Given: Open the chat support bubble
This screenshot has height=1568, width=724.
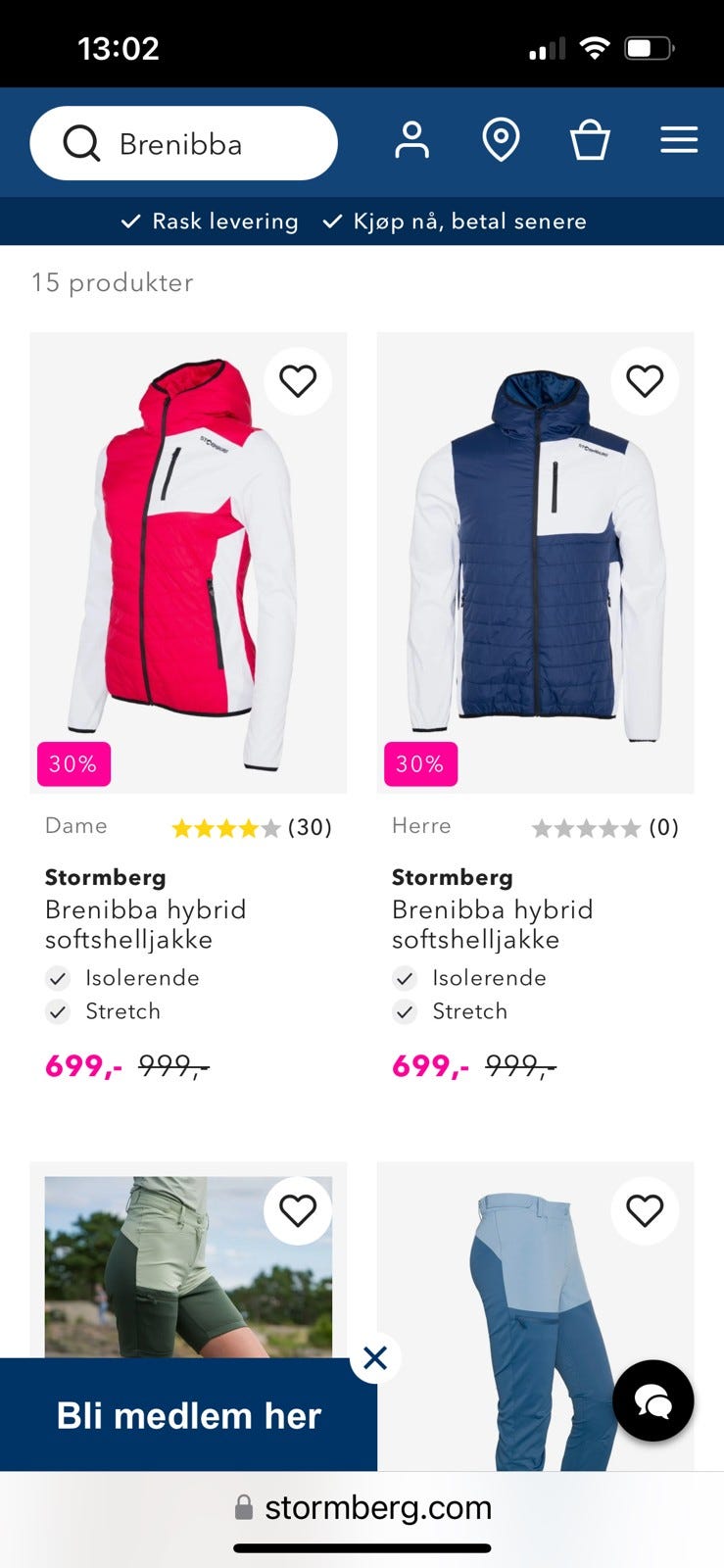Looking at the screenshot, I should (653, 1400).
